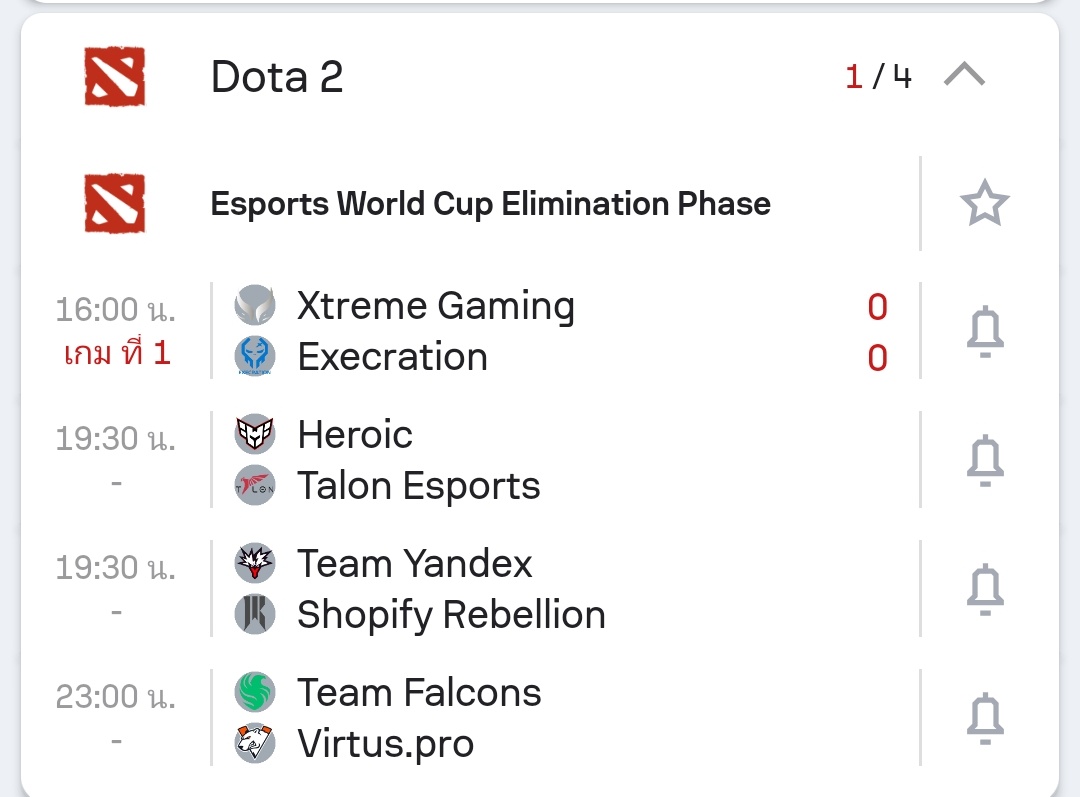Click the Xtreme Gaming team logo
The width and height of the screenshot is (1080, 797).
tap(255, 304)
